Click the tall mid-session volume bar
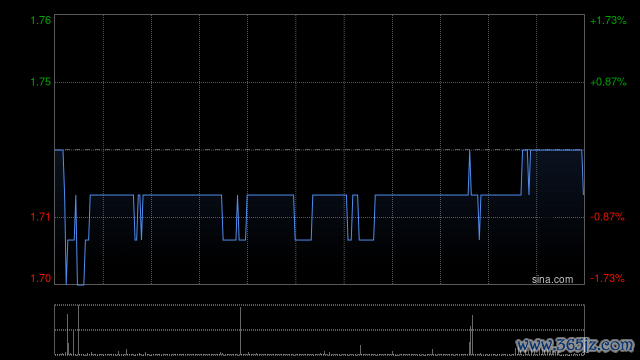This screenshot has width=640, height=360. click(240, 331)
